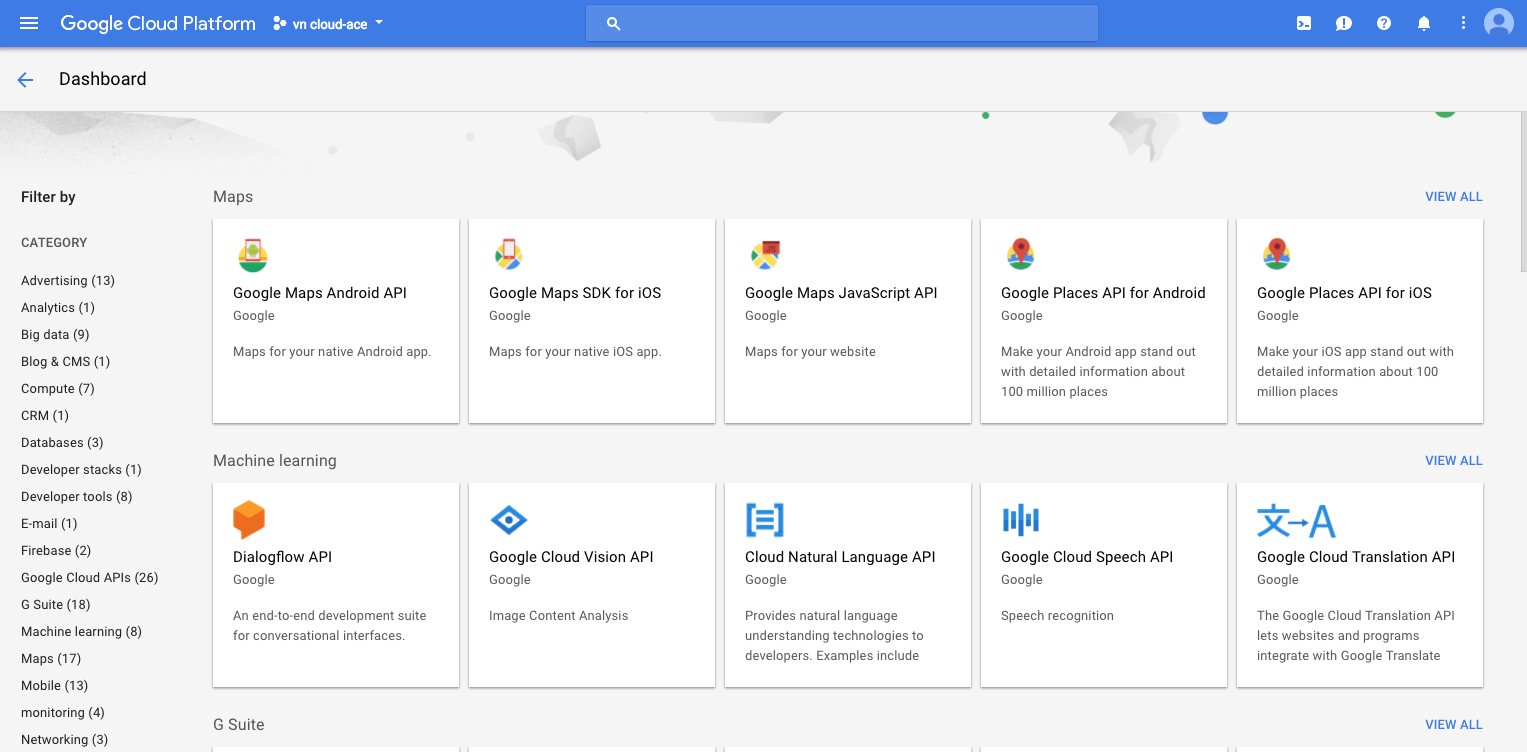The width and height of the screenshot is (1527, 752).
Task: Click the Dialogflow API hexagon icon
Action: (249, 519)
